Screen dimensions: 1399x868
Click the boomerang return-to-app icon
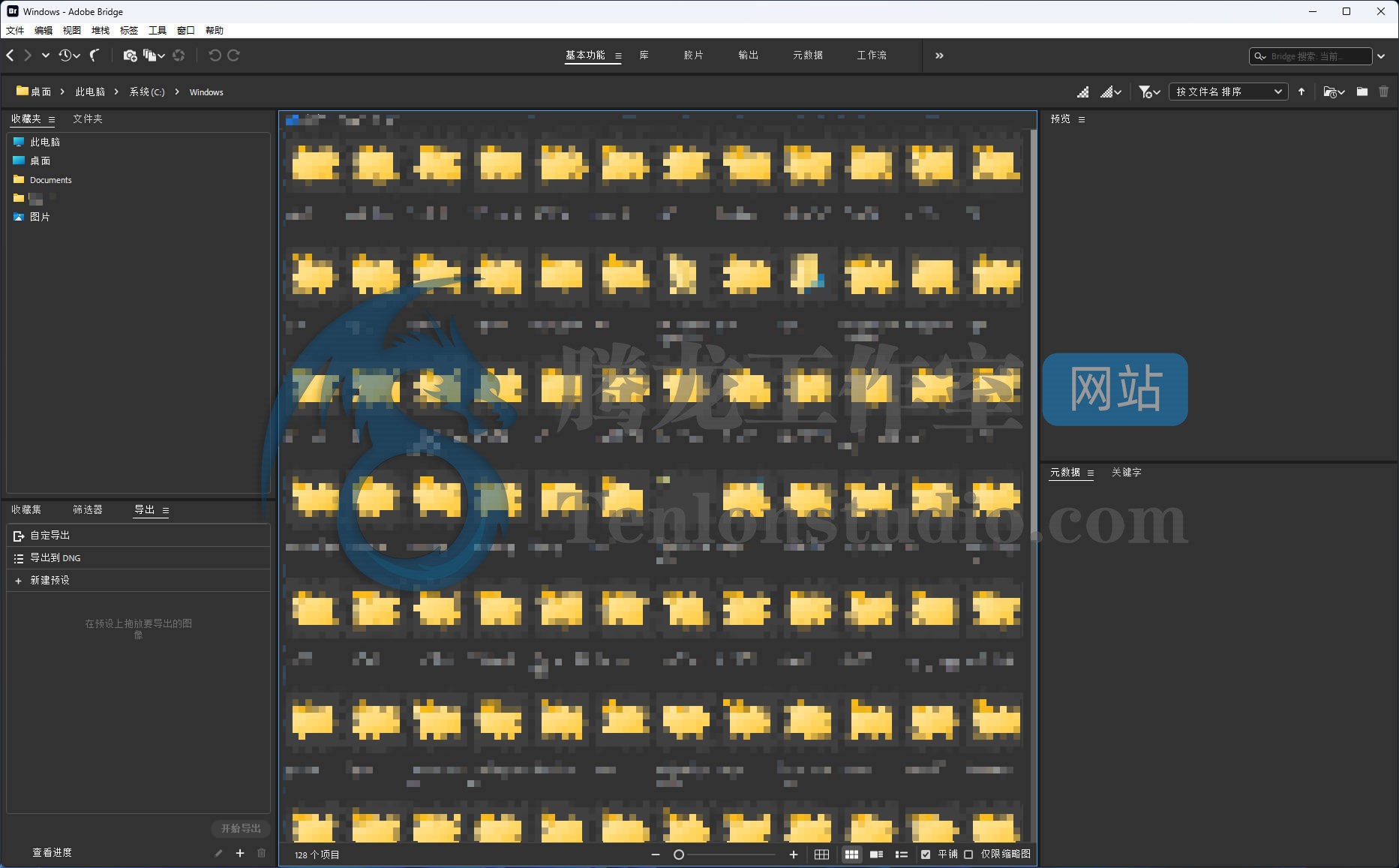(95, 56)
